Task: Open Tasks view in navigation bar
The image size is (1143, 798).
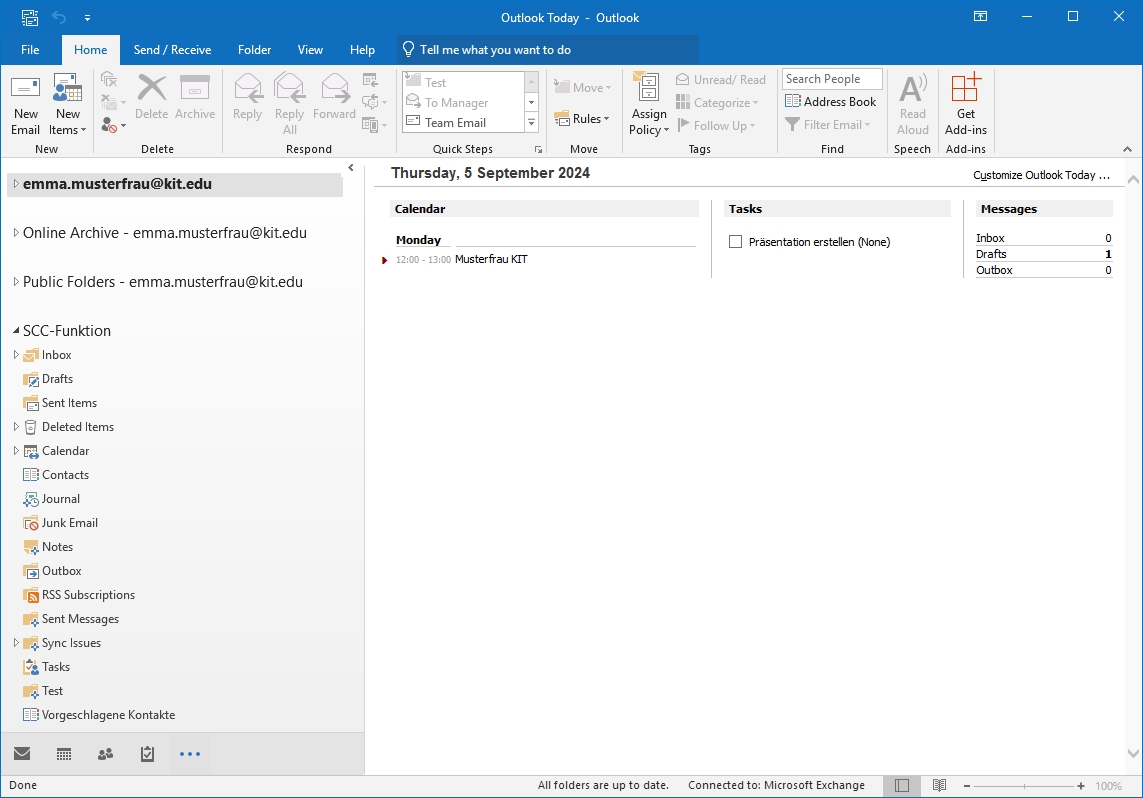Action: point(148,754)
